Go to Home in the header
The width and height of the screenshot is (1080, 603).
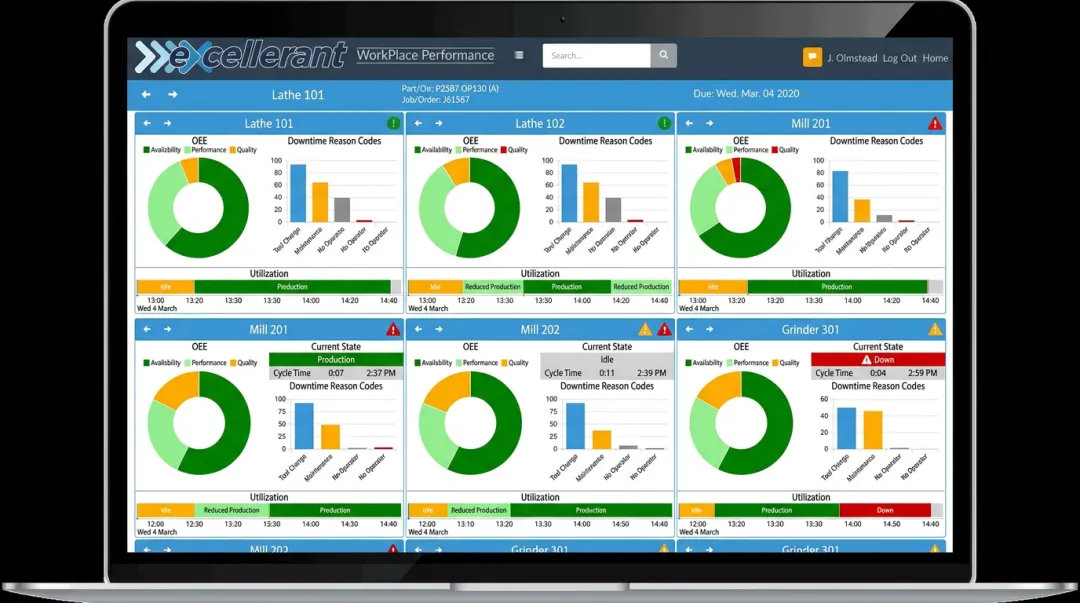point(935,59)
